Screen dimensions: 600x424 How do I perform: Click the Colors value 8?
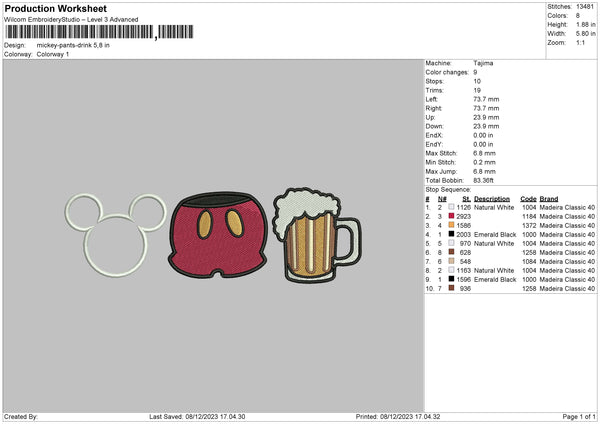click(x=578, y=16)
